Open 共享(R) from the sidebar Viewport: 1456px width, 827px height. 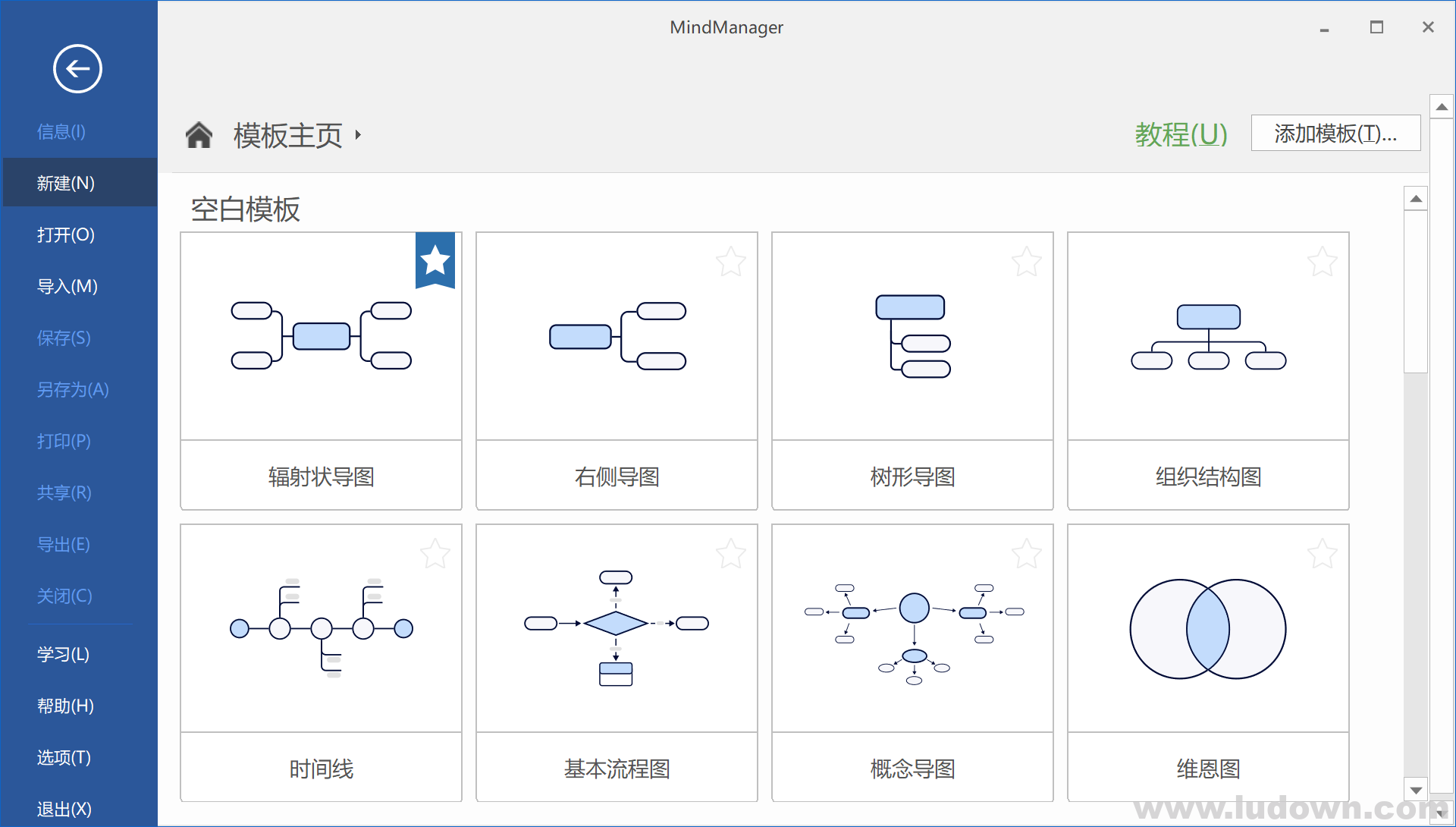[64, 492]
